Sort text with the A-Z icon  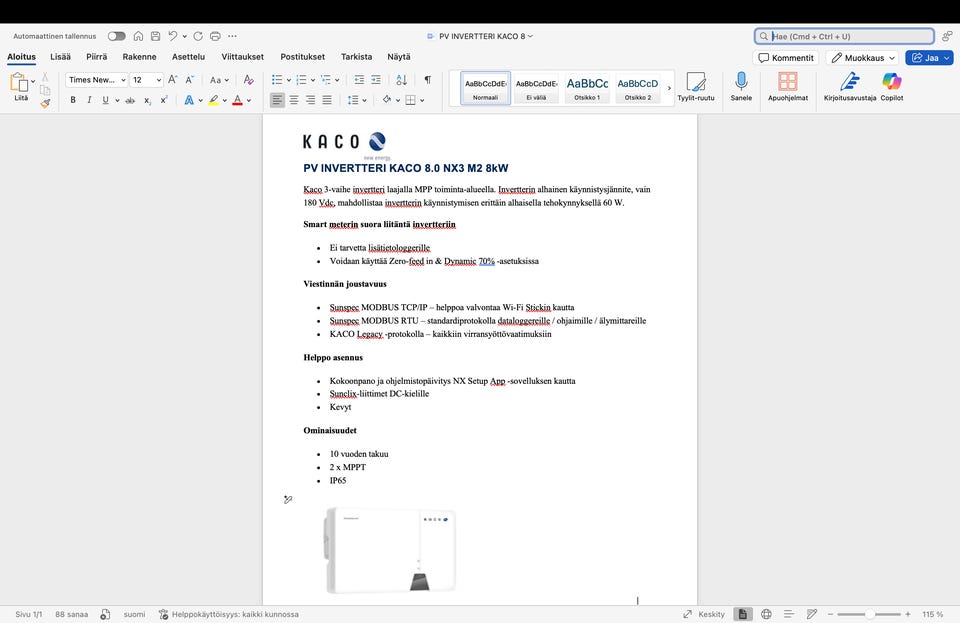(x=401, y=80)
